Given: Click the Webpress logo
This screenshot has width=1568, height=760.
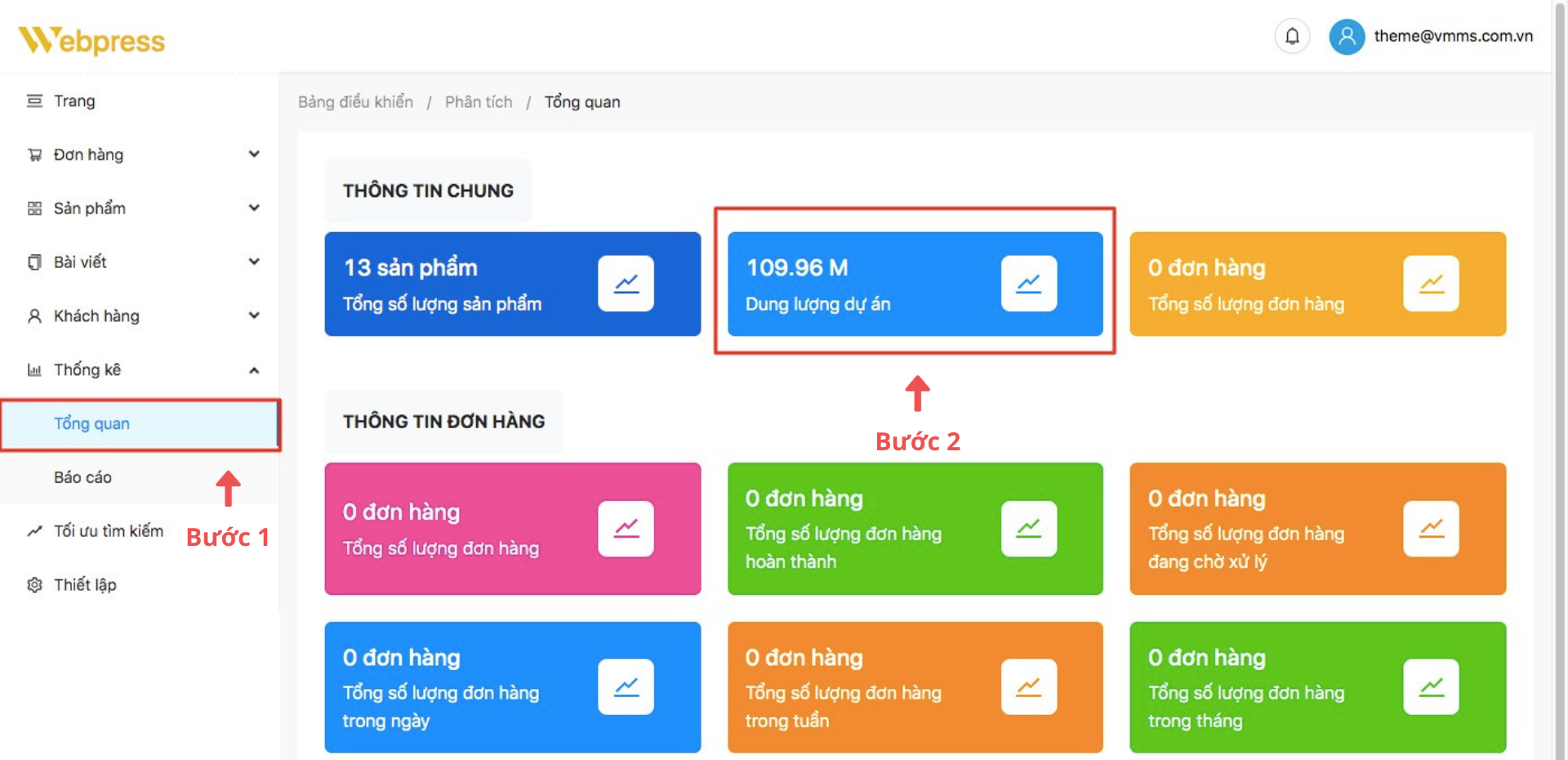Looking at the screenshot, I should point(91,40).
